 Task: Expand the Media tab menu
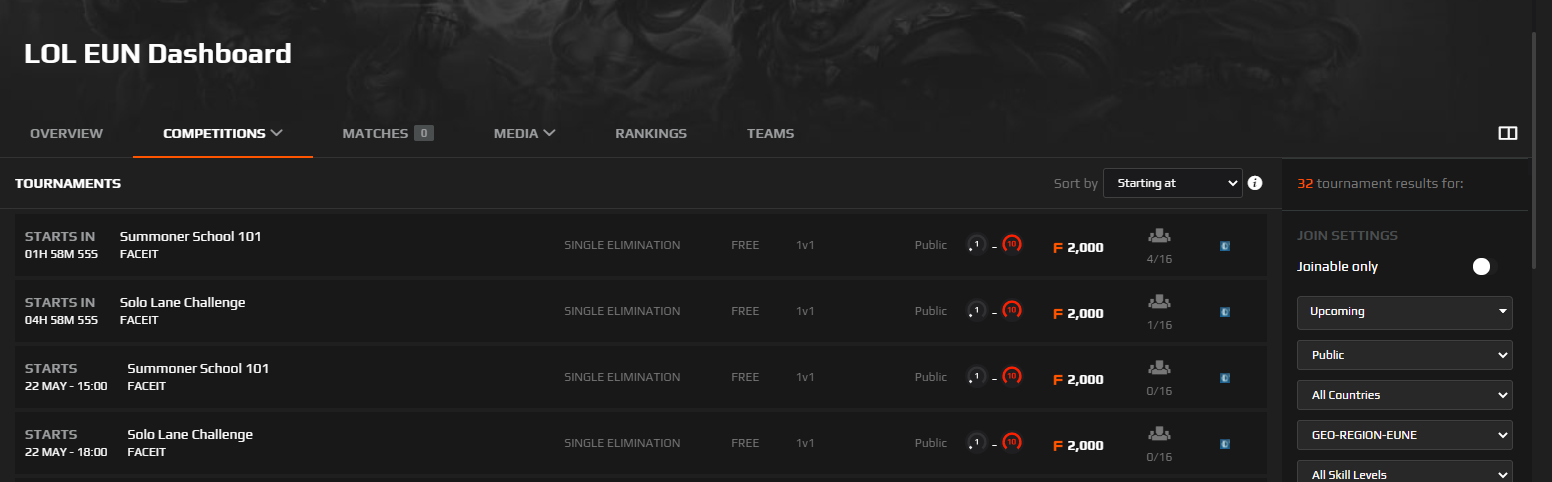click(524, 133)
